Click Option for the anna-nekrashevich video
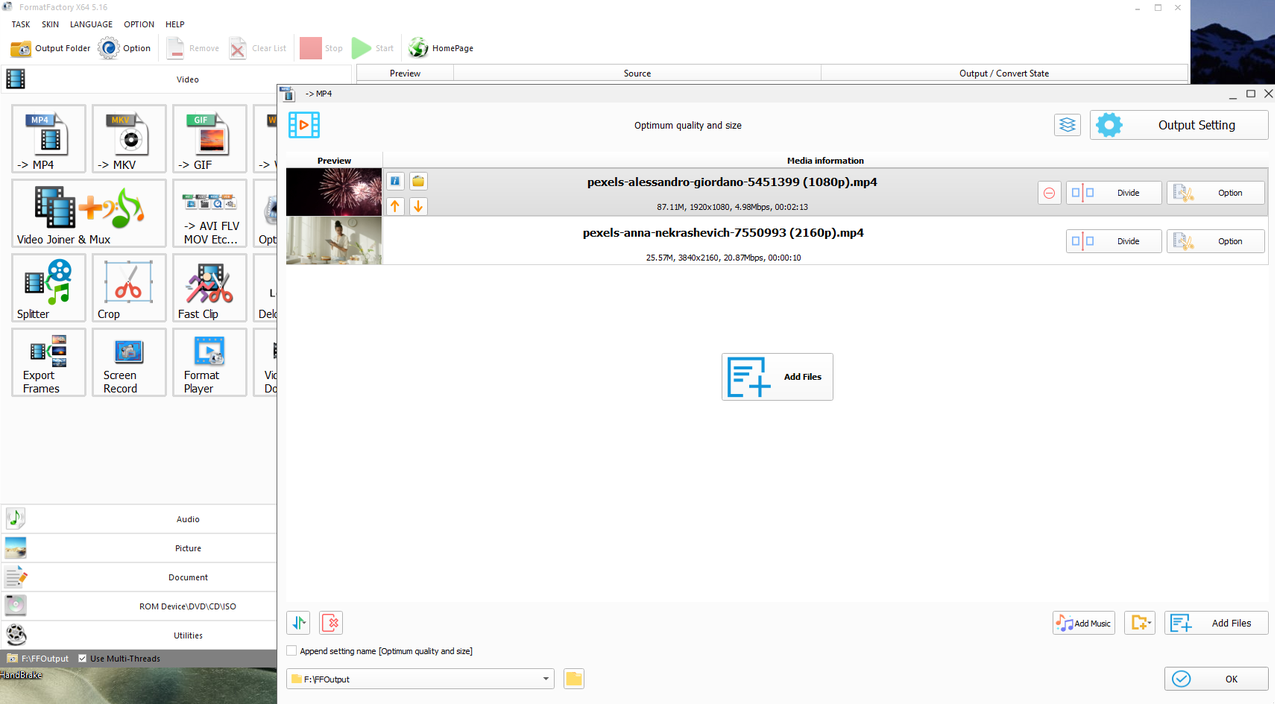The image size is (1275, 704). [1215, 241]
